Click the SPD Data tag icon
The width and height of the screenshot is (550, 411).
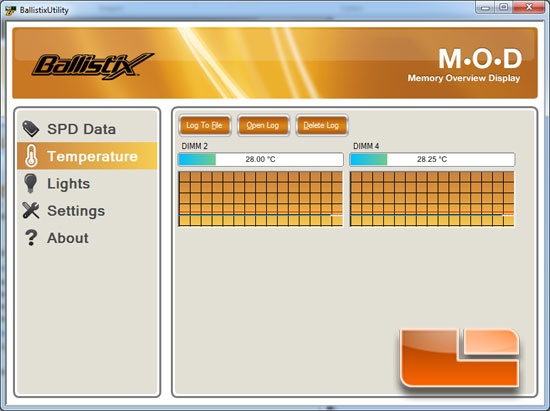pos(31,129)
